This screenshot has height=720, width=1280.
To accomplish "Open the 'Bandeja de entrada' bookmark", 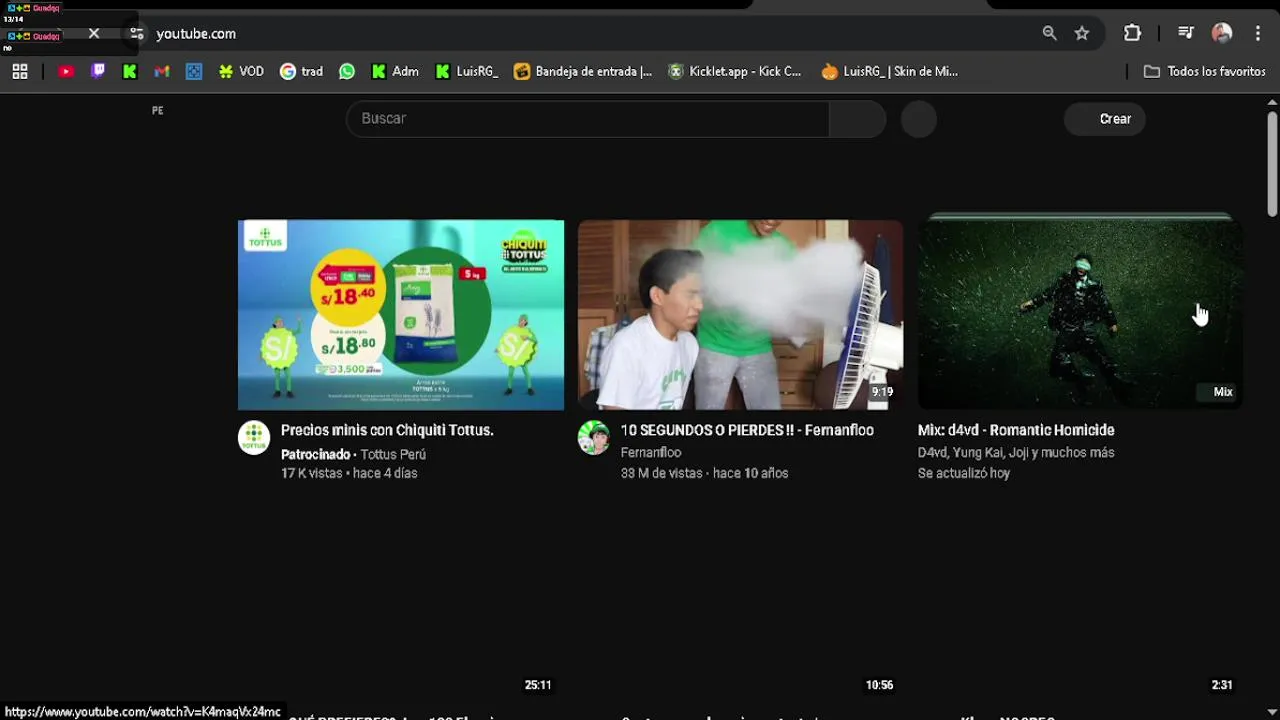I will (x=583, y=71).
